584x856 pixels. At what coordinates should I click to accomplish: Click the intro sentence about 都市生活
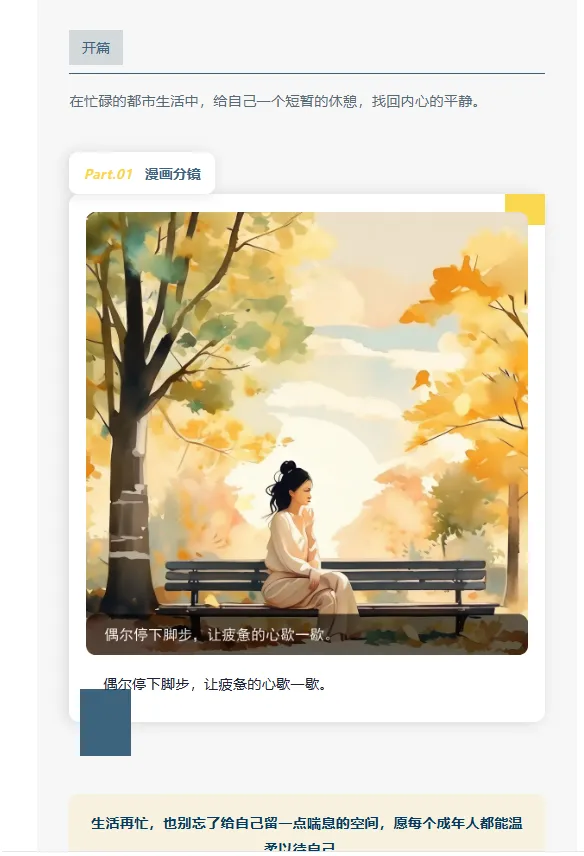275,101
